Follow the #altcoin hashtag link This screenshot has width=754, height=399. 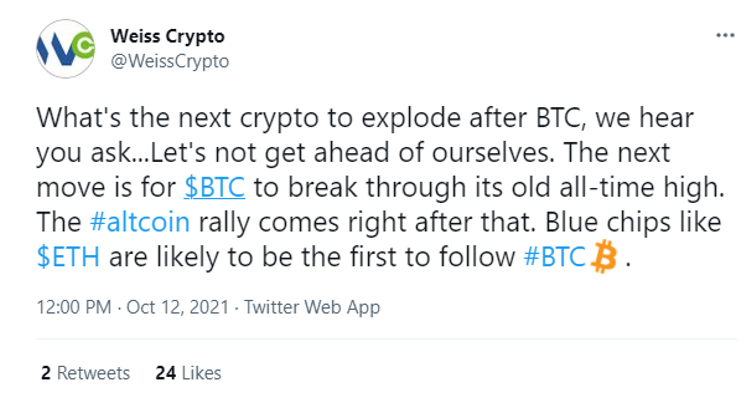(140, 222)
